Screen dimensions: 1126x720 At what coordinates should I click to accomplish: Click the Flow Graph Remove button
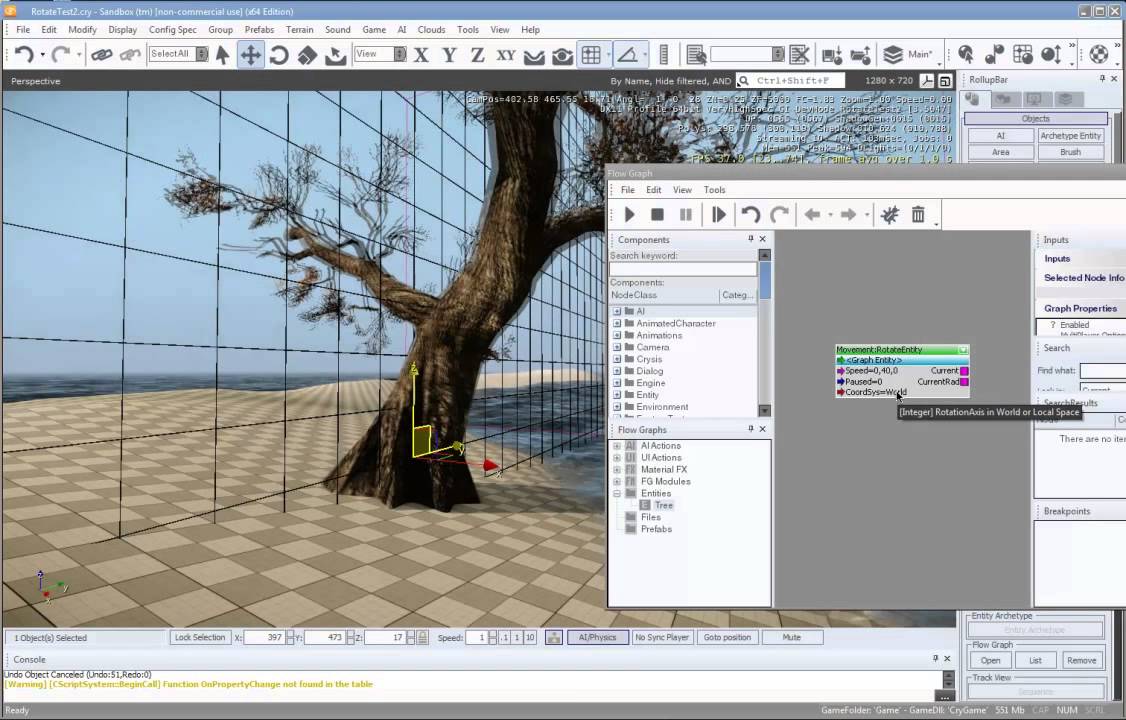1081,660
